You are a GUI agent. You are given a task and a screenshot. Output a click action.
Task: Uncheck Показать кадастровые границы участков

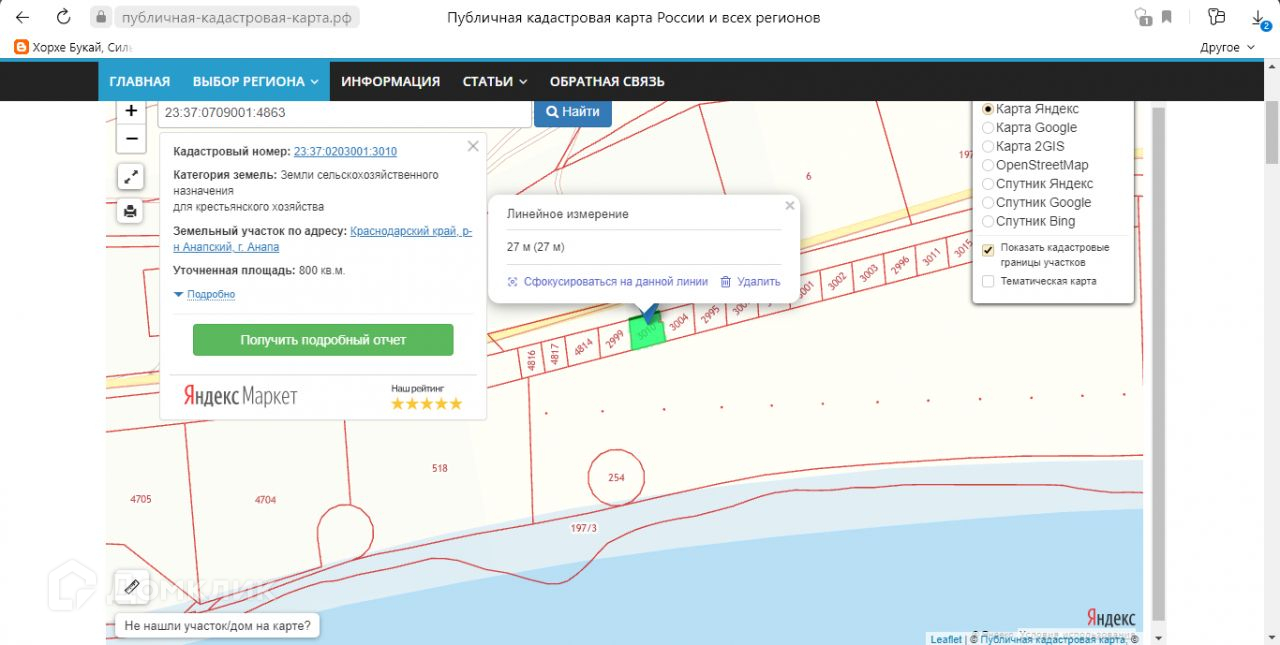click(x=988, y=249)
